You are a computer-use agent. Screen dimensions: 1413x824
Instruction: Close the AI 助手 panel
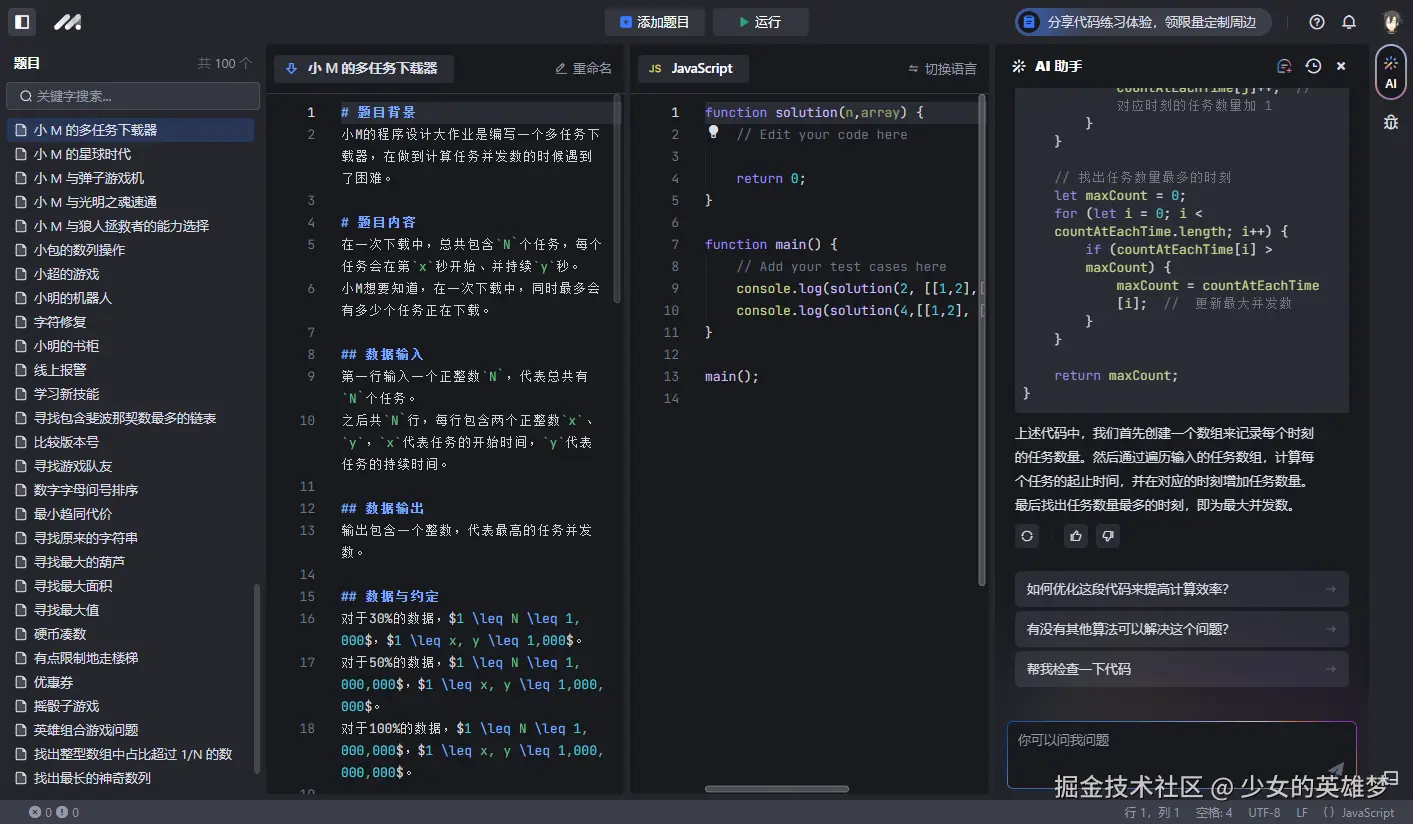click(1341, 66)
